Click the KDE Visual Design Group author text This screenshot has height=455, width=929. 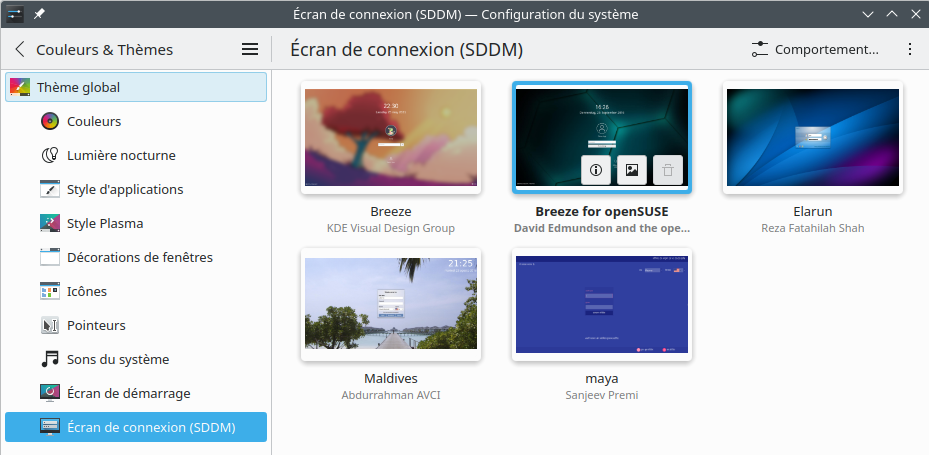click(391, 228)
